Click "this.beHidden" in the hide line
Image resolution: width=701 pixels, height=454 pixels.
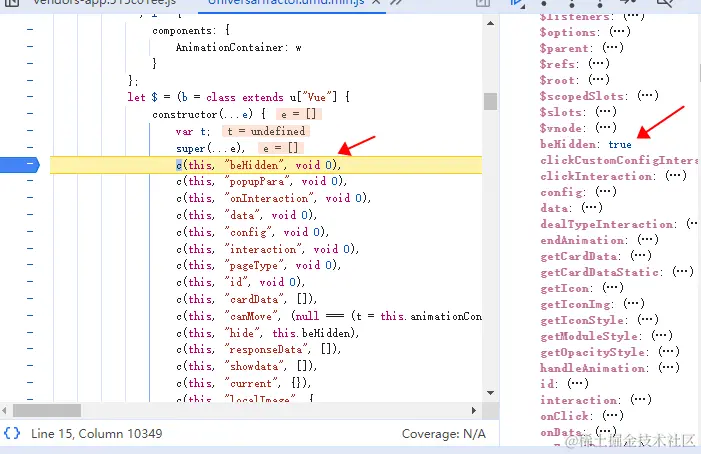click(311, 333)
